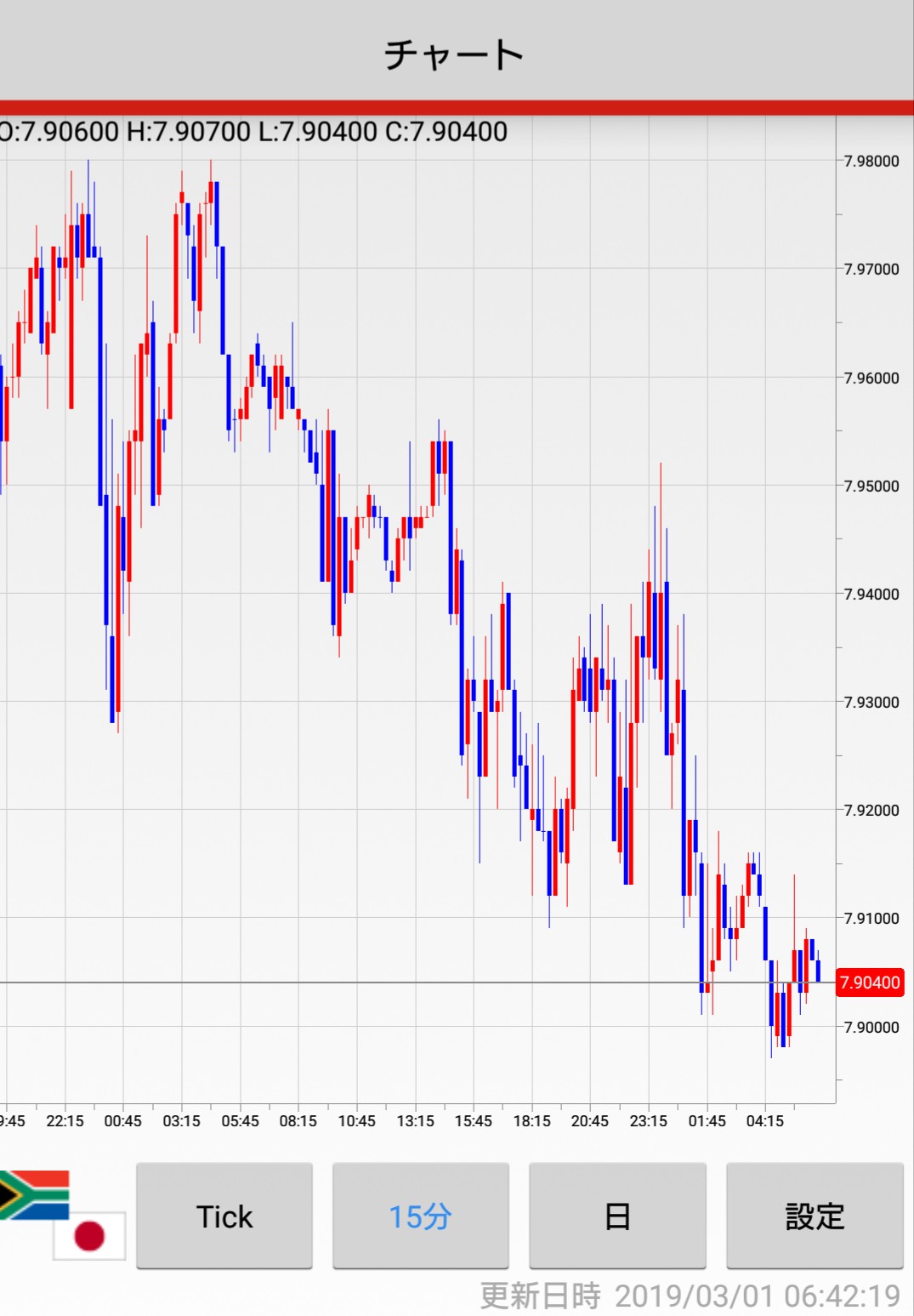Tap the チャート title header

click(x=454, y=54)
